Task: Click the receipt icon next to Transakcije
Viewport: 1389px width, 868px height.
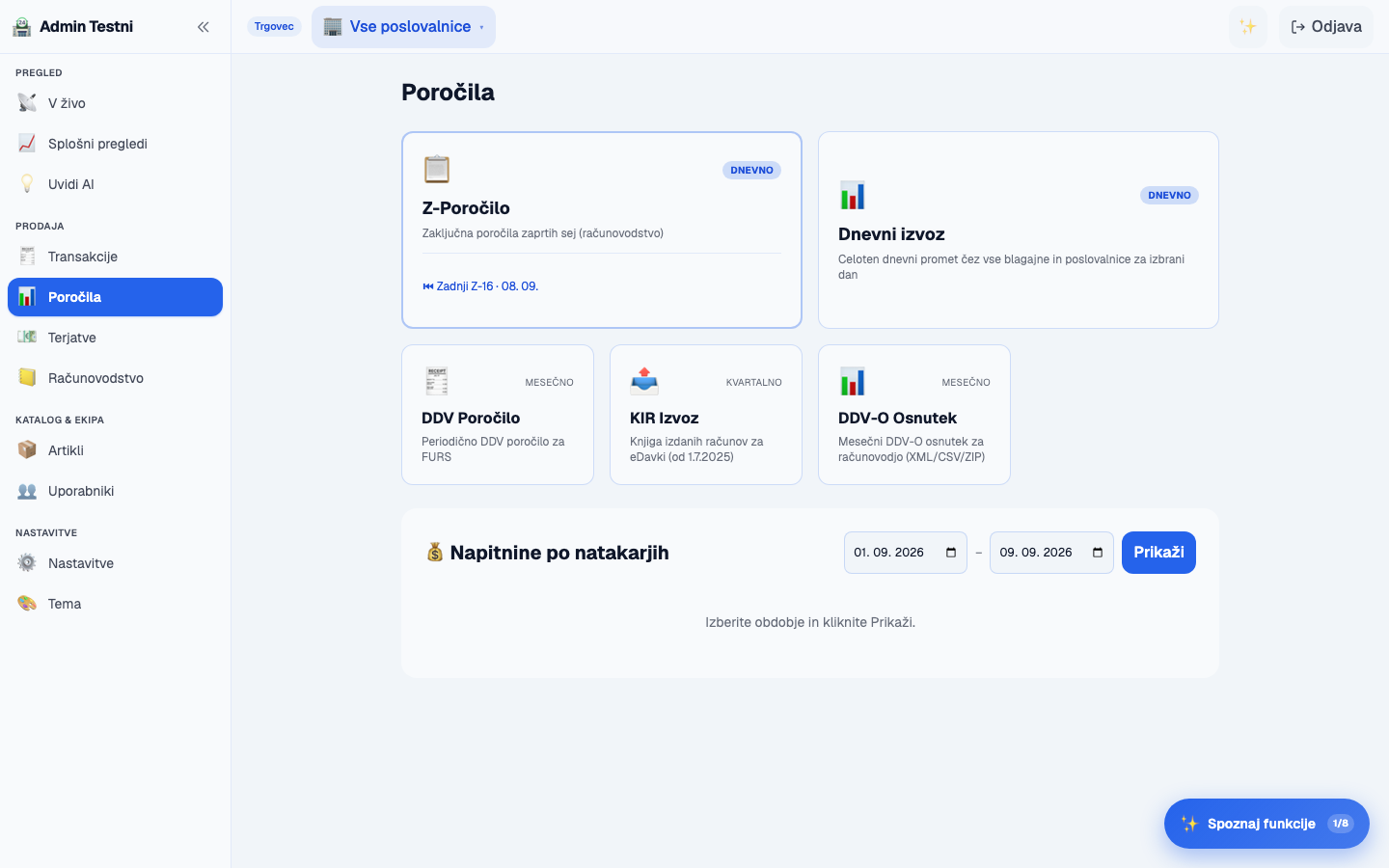Action: click(27, 257)
